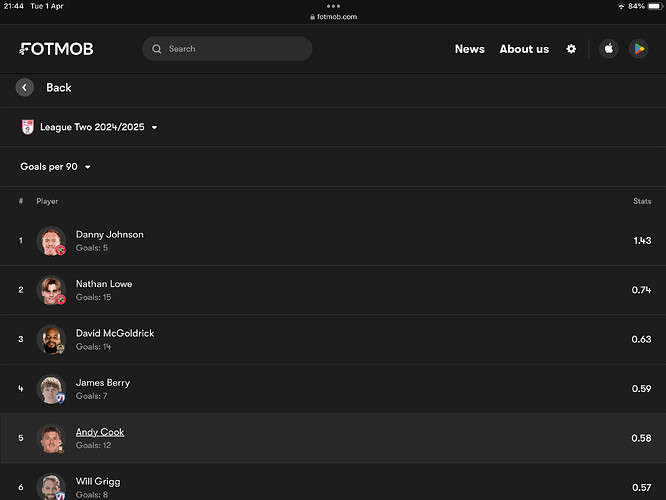Screen dimensions: 666x500
Task: Open the Google Play store icon
Action: [x=638, y=49]
